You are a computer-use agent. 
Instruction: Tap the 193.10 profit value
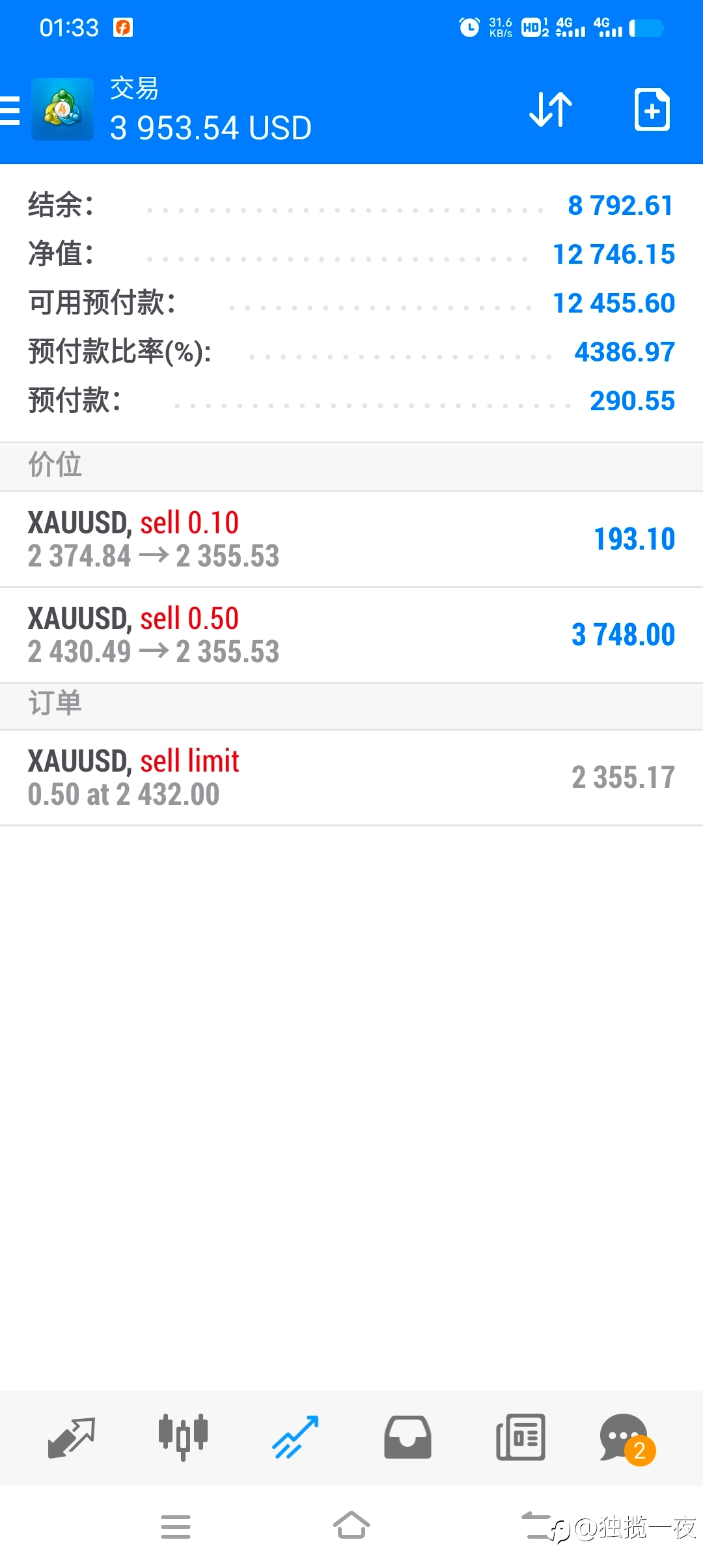coord(635,539)
